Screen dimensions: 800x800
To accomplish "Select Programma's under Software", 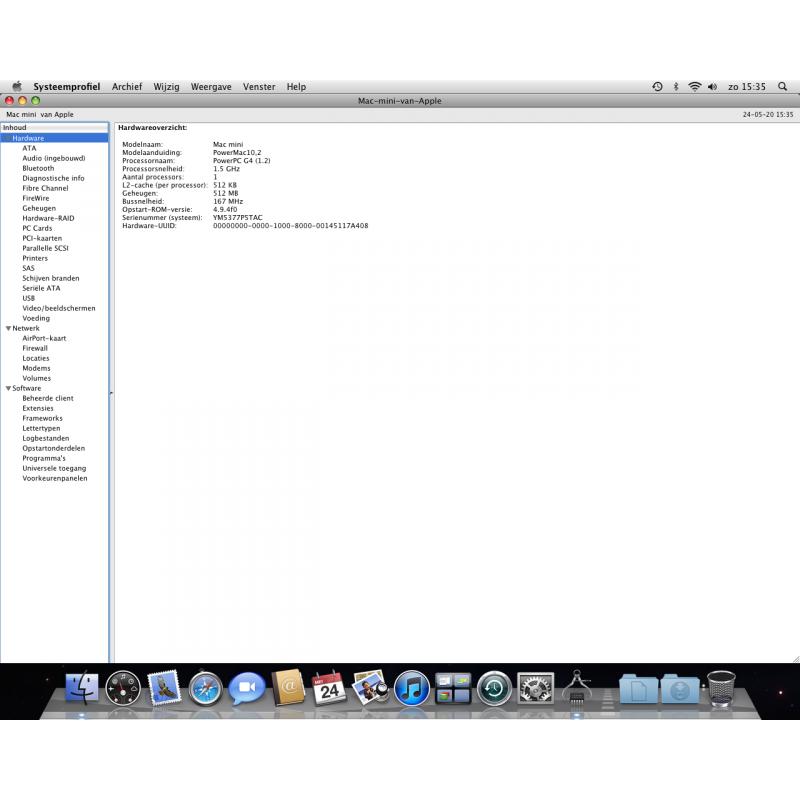I will tap(44, 458).
